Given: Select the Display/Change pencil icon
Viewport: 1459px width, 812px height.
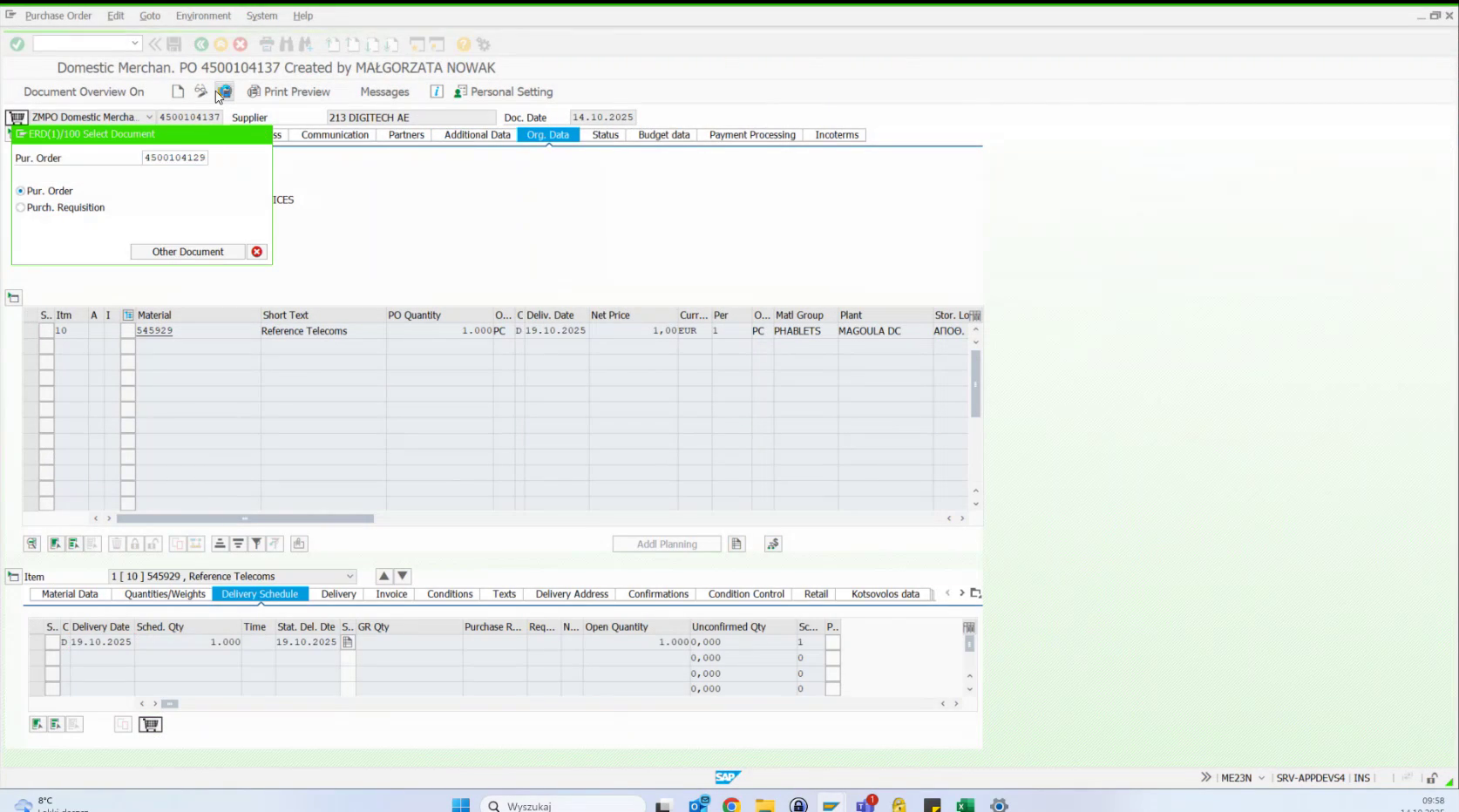Looking at the screenshot, I should [x=200, y=91].
